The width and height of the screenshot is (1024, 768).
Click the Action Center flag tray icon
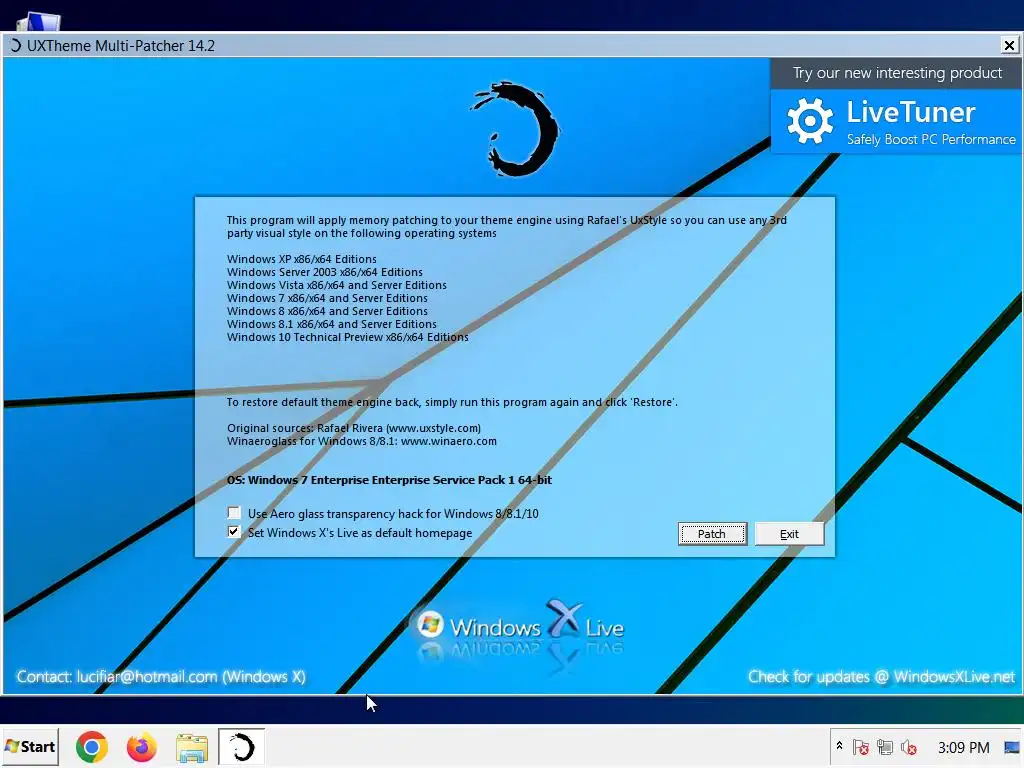click(x=861, y=747)
